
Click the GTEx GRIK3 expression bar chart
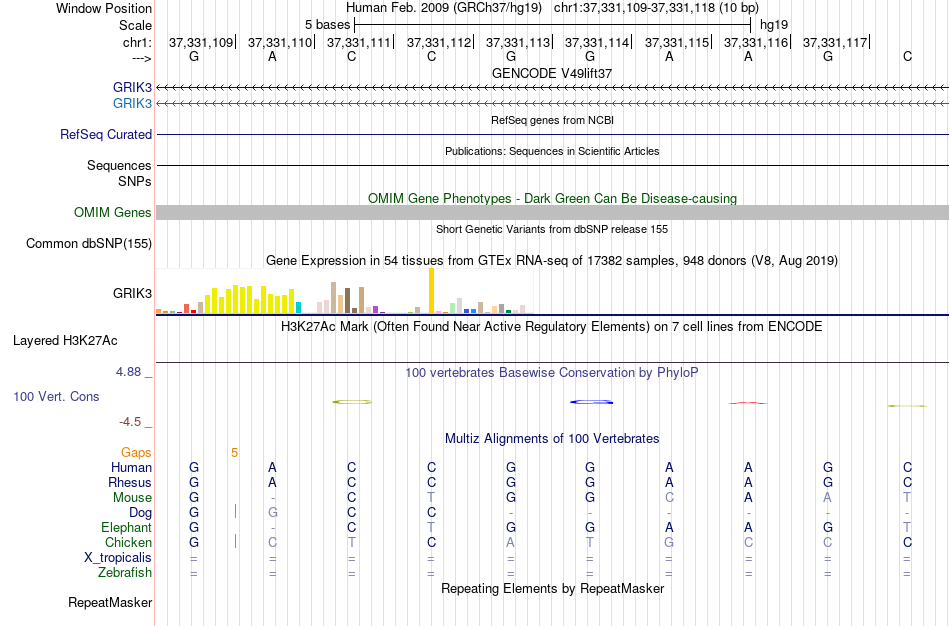(345, 291)
